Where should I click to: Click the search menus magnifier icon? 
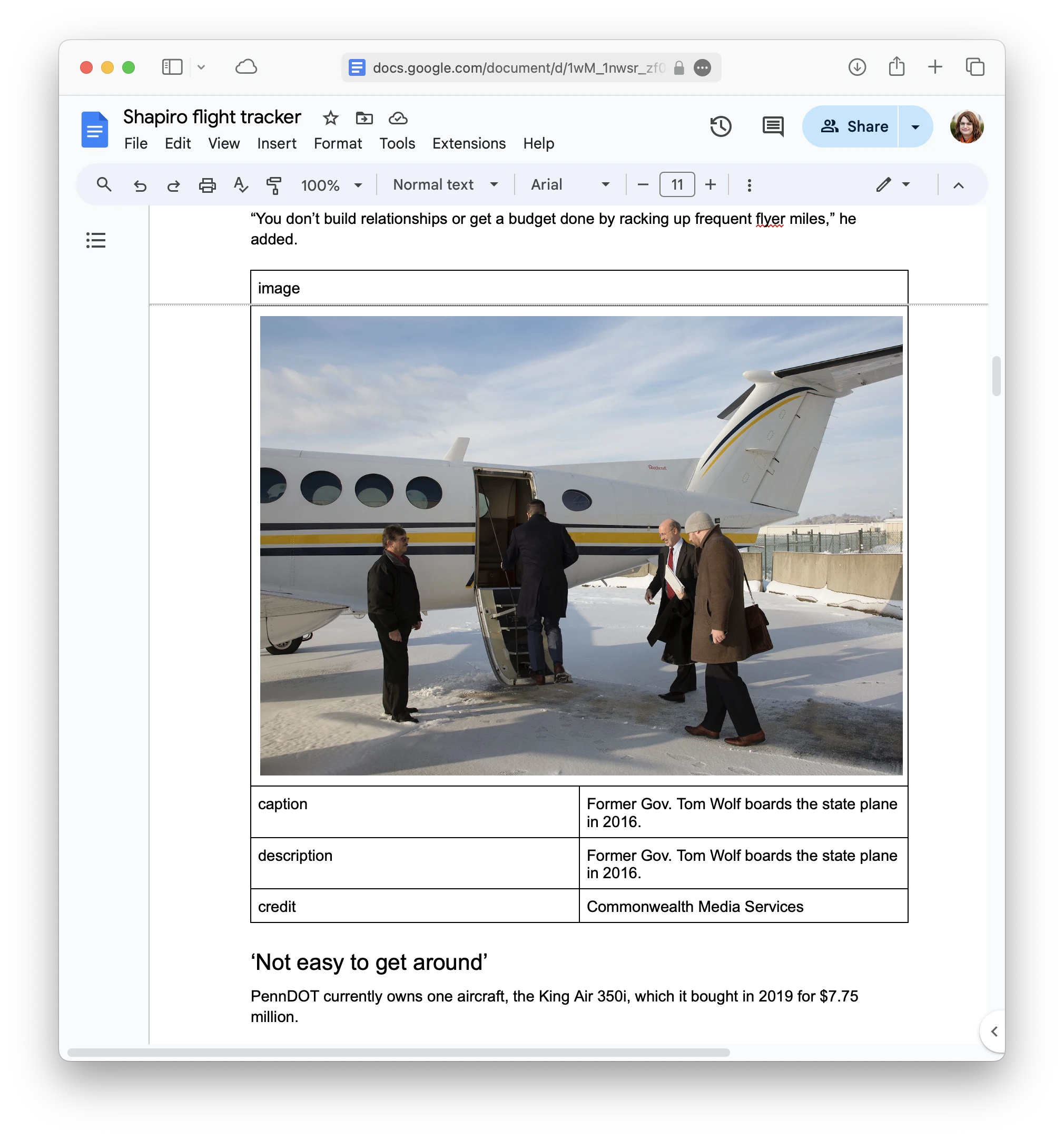click(x=104, y=184)
